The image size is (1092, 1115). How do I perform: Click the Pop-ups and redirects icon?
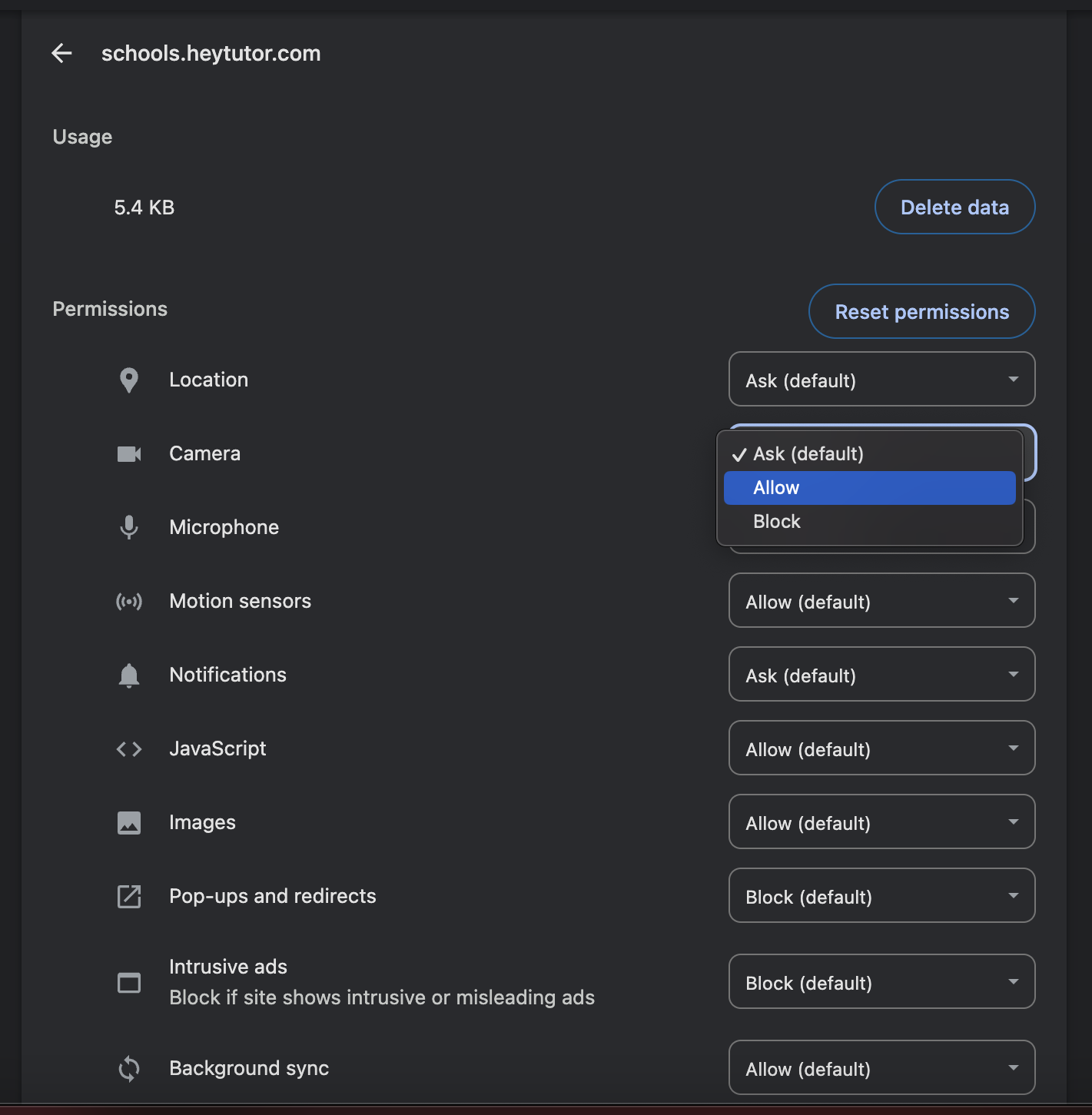(129, 896)
